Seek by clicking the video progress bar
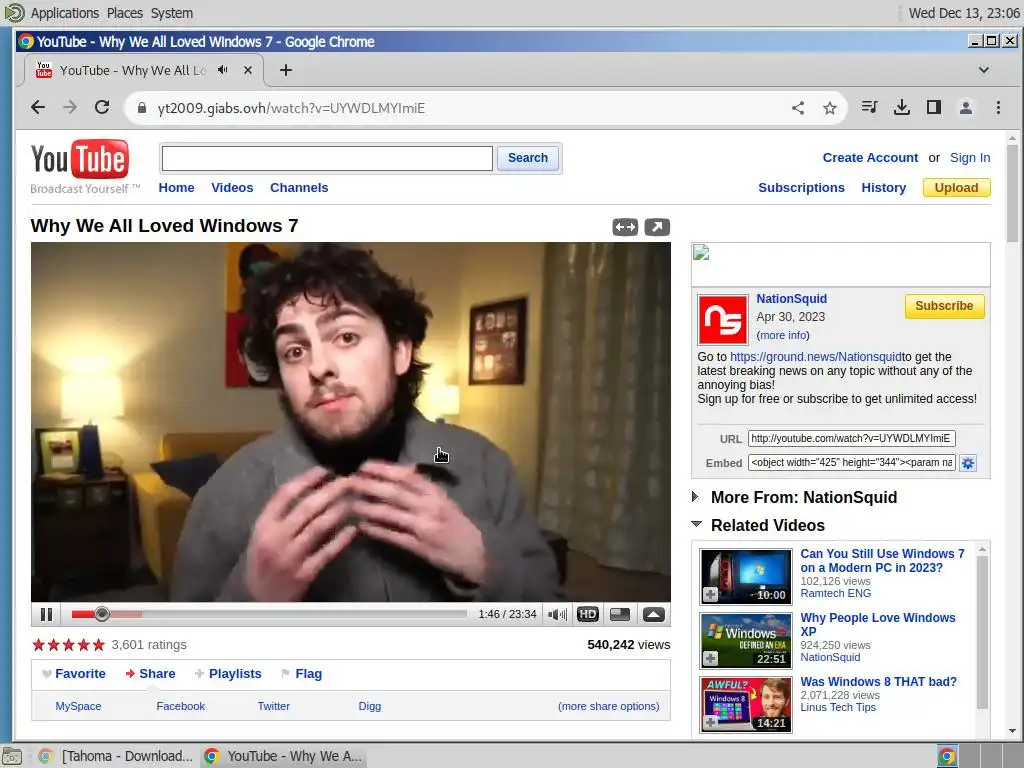 (x=269, y=614)
